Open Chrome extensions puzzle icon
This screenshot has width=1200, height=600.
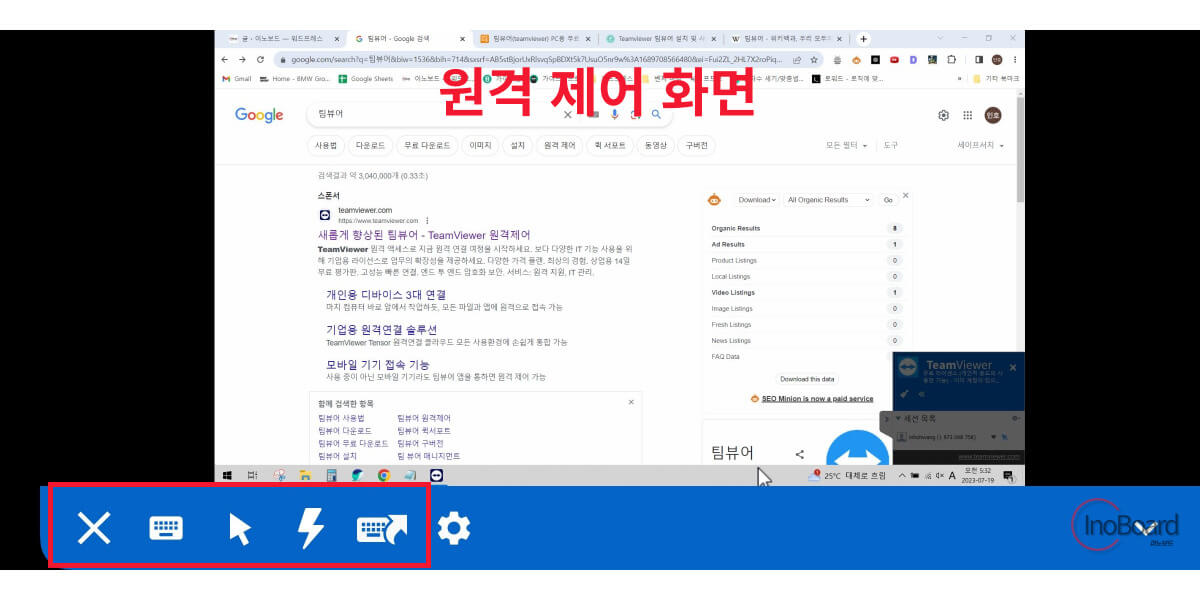(x=951, y=59)
